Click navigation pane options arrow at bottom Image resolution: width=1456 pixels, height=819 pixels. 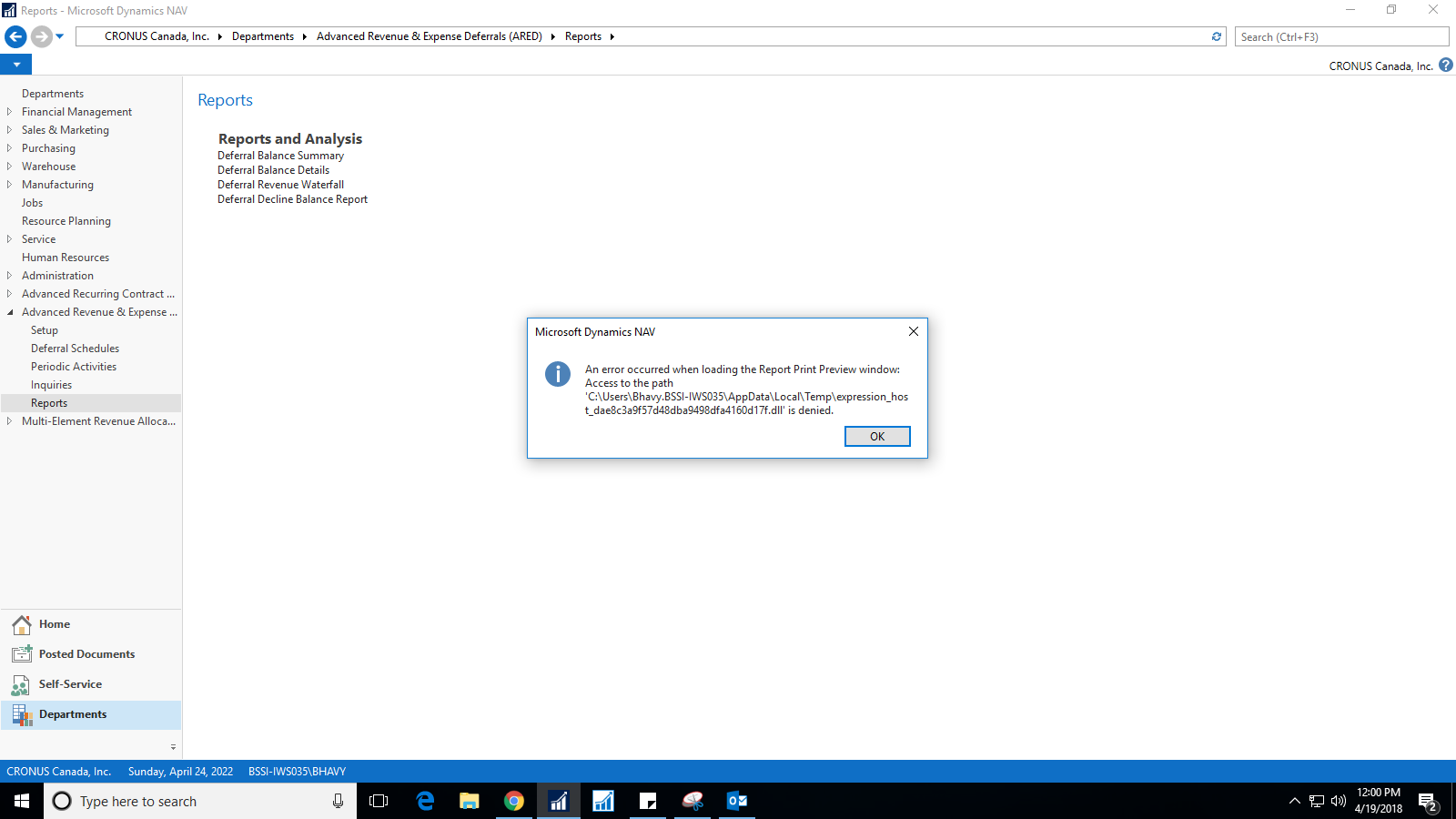click(173, 747)
